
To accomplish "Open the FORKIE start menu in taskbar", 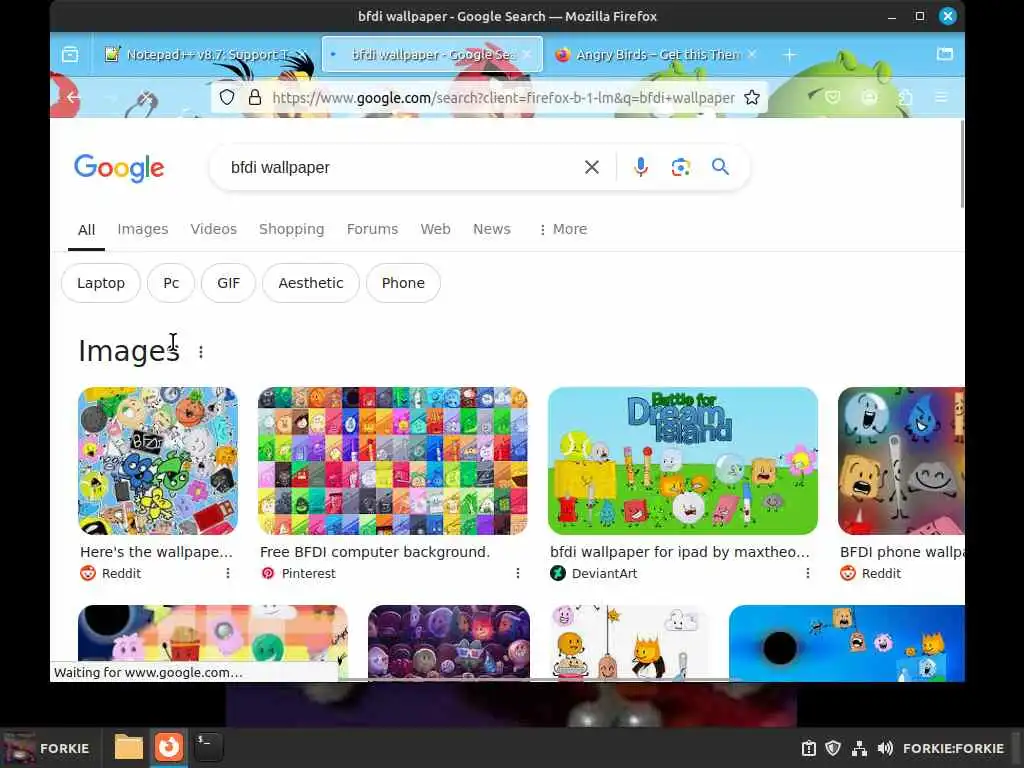I will click(46, 748).
